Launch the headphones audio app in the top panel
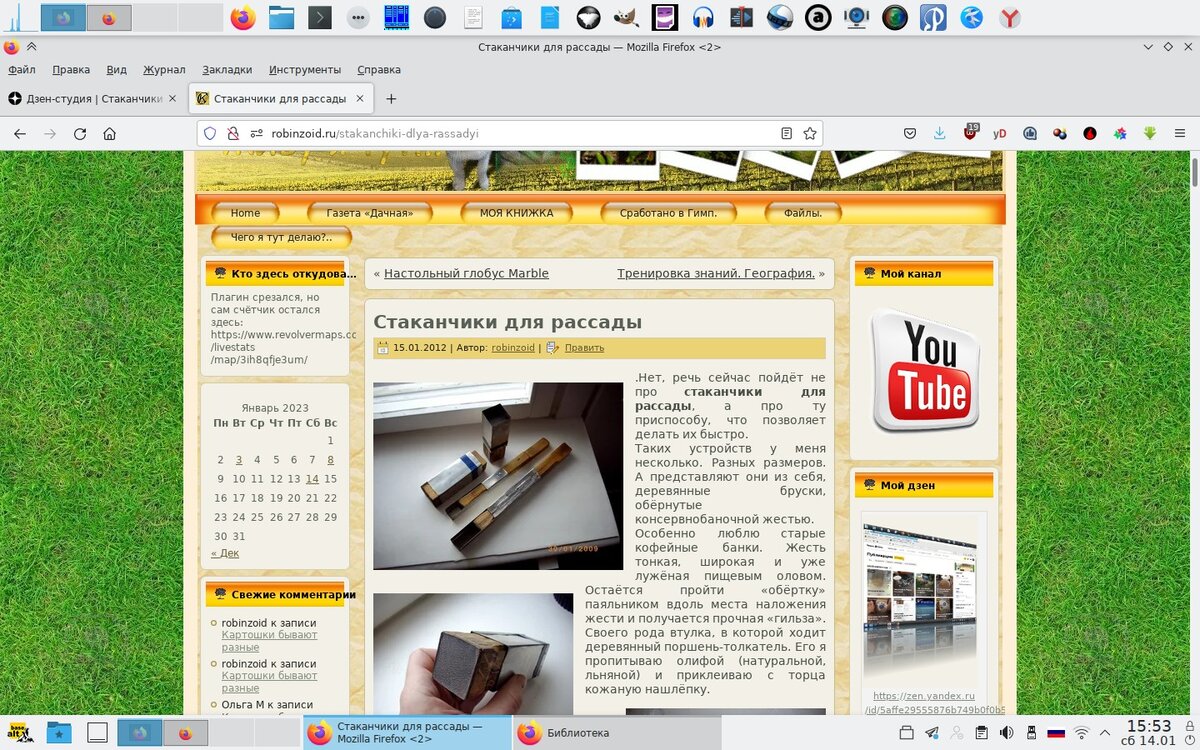The image size is (1200, 750). [x=703, y=18]
